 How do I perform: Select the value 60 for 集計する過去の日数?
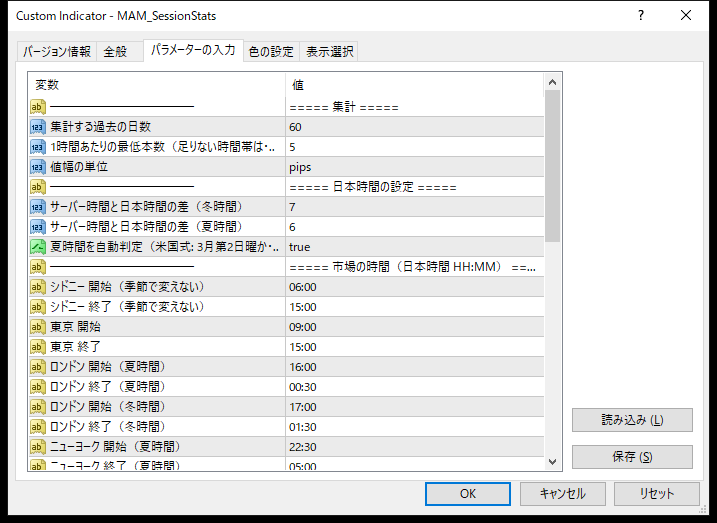415,127
